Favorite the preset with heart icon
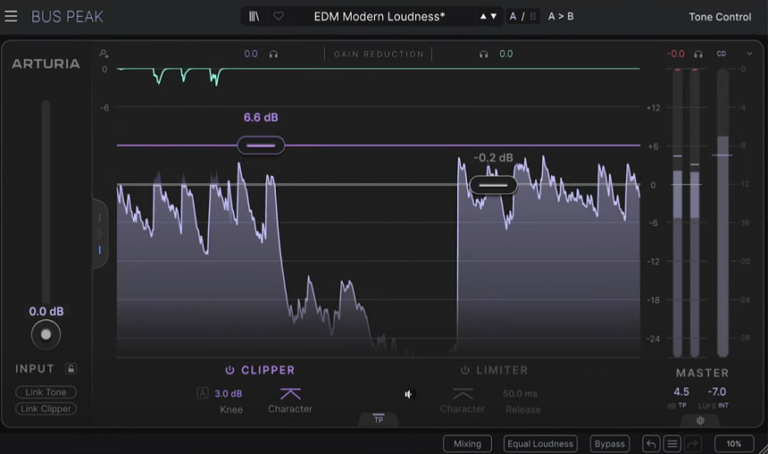Screen dimensions: 768x454 [x=278, y=16]
